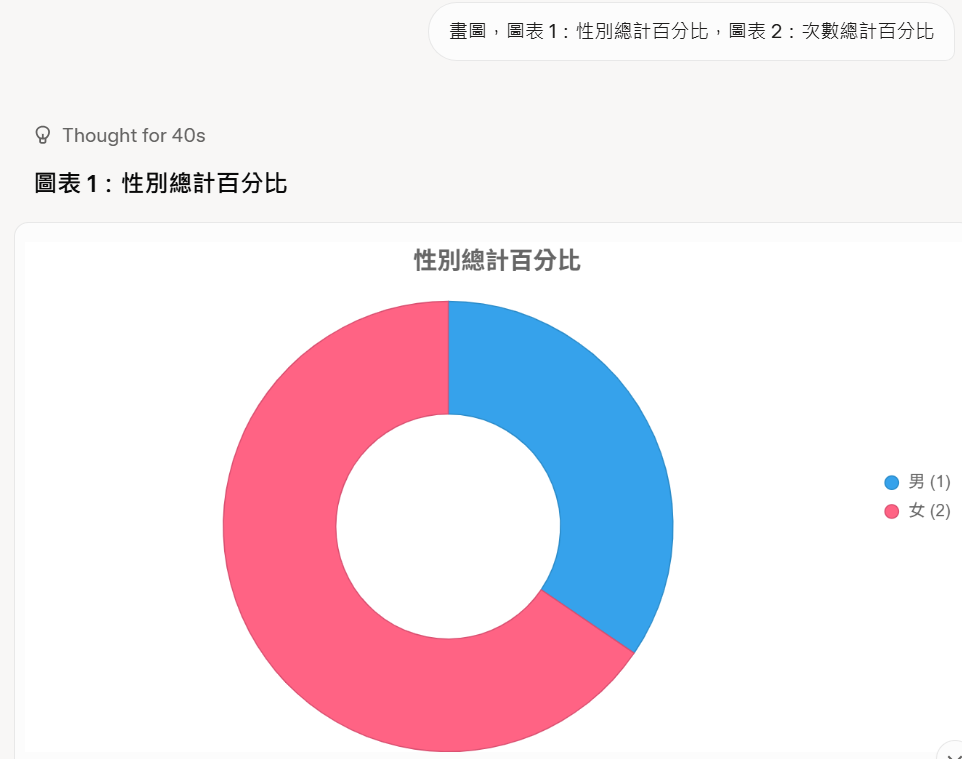Click the 男 (1) legend label
962x759 pixels.
(929, 483)
